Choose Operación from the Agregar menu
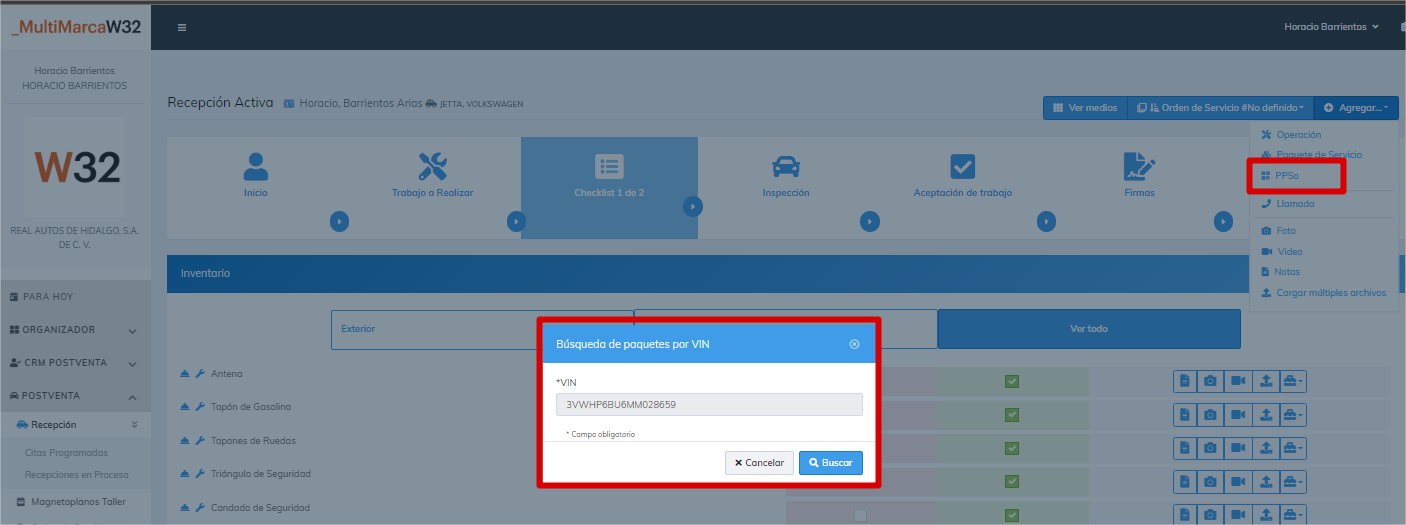 [1292, 135]
